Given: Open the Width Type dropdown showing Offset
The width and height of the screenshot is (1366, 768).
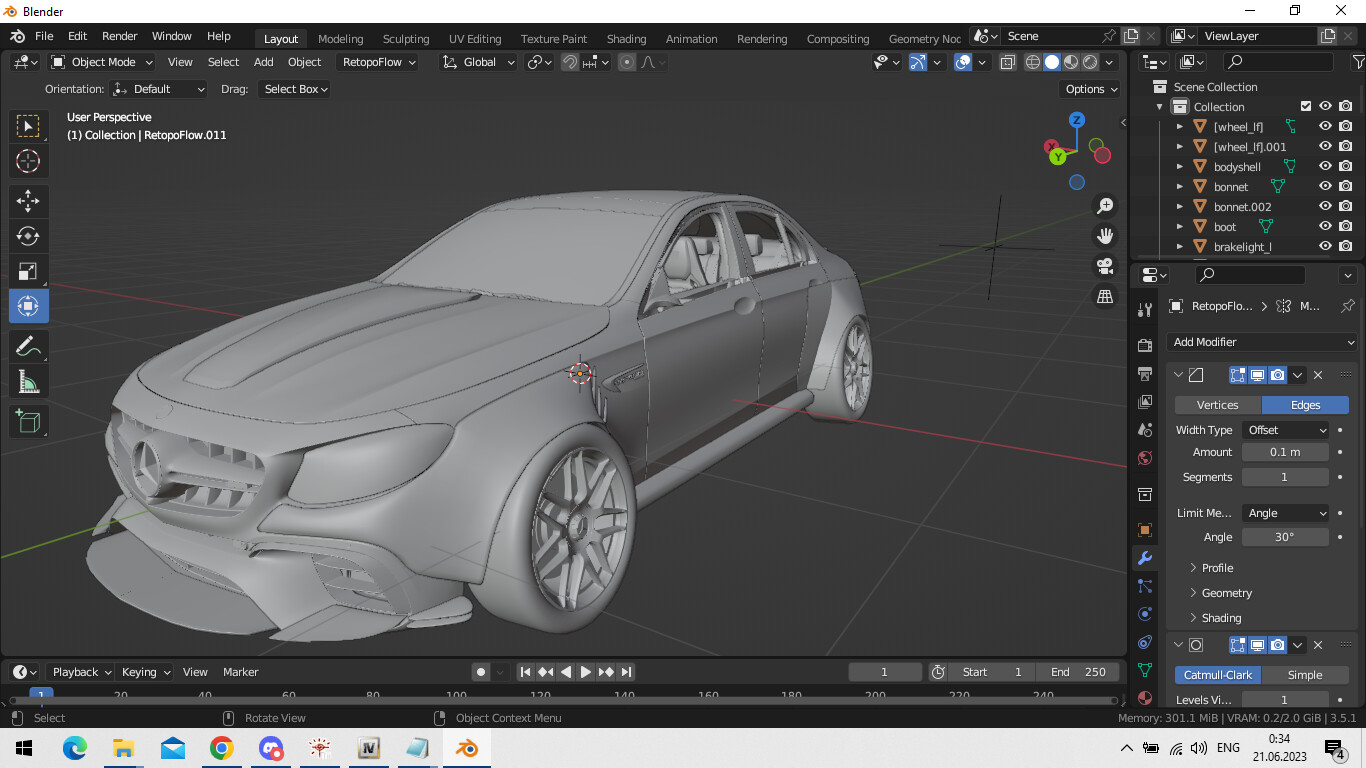Looking at the screenshot, I should (x=1285, y=429).
